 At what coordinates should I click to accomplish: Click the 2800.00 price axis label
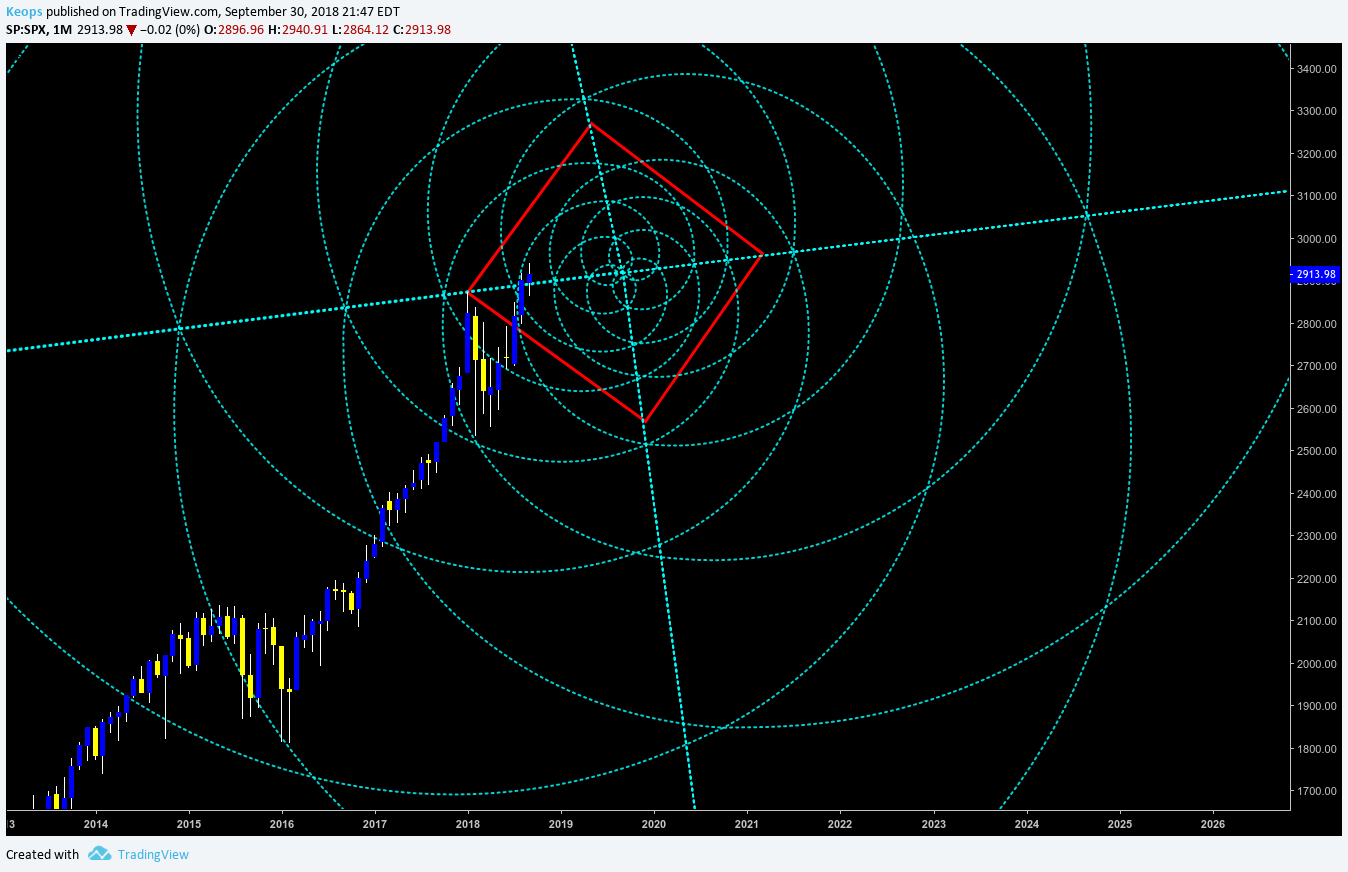coord(1317,324)
